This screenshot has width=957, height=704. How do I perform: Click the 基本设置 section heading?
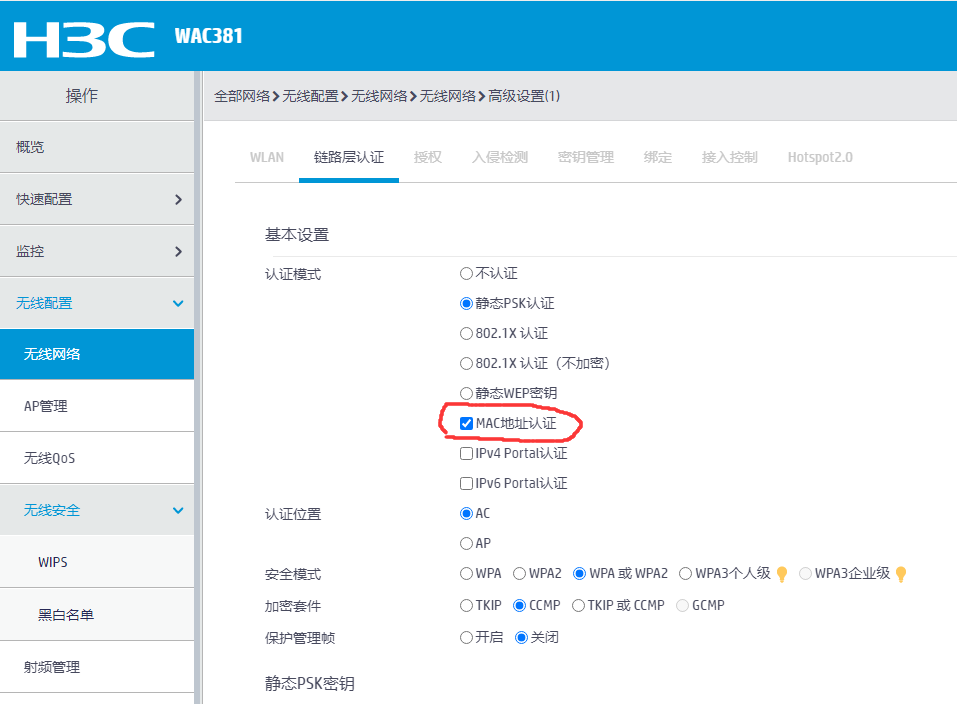(297, 235)
